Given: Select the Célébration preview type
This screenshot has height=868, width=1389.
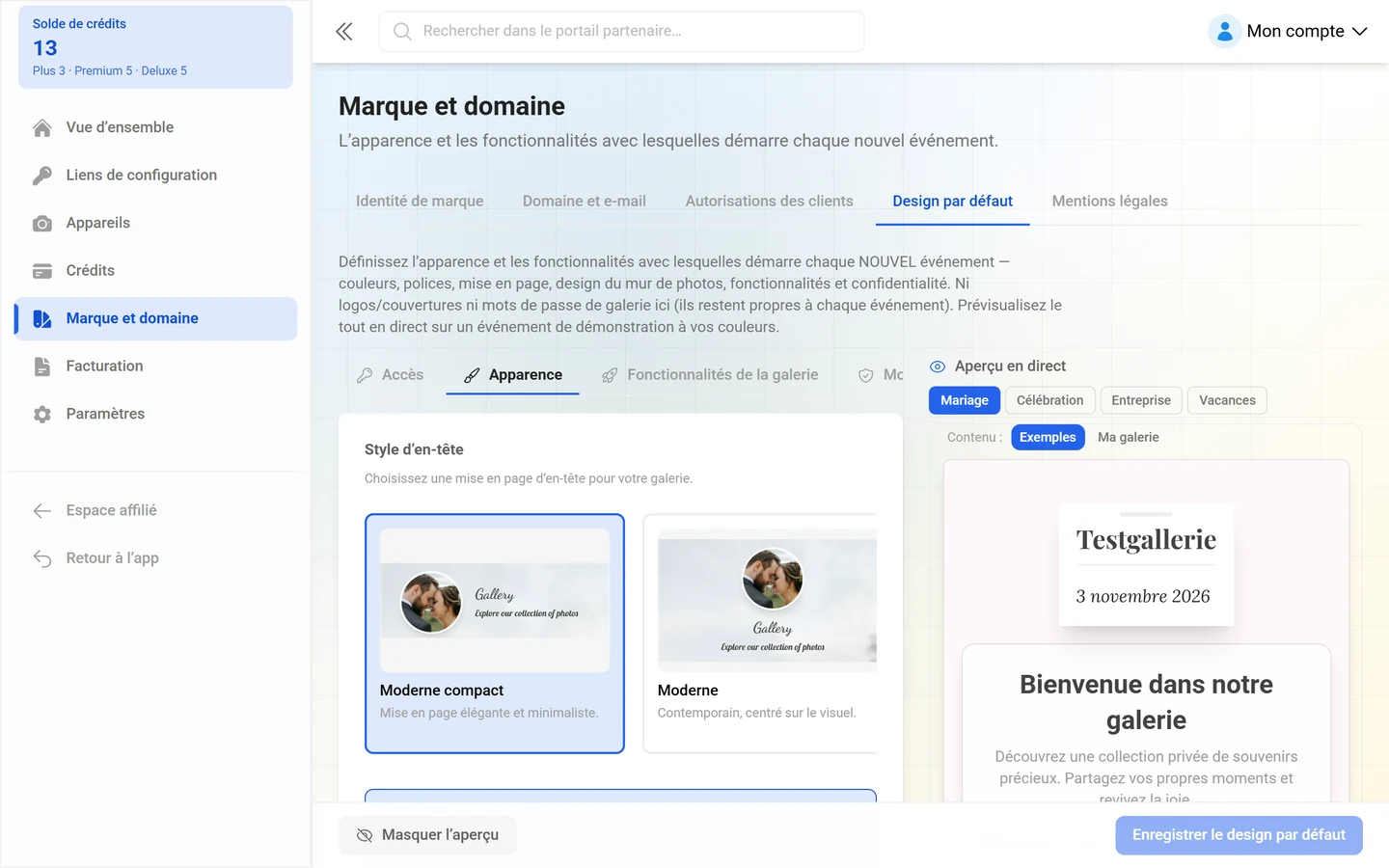Looking at the screenshot, I should pyautogui.click(x=1049, y=400).
